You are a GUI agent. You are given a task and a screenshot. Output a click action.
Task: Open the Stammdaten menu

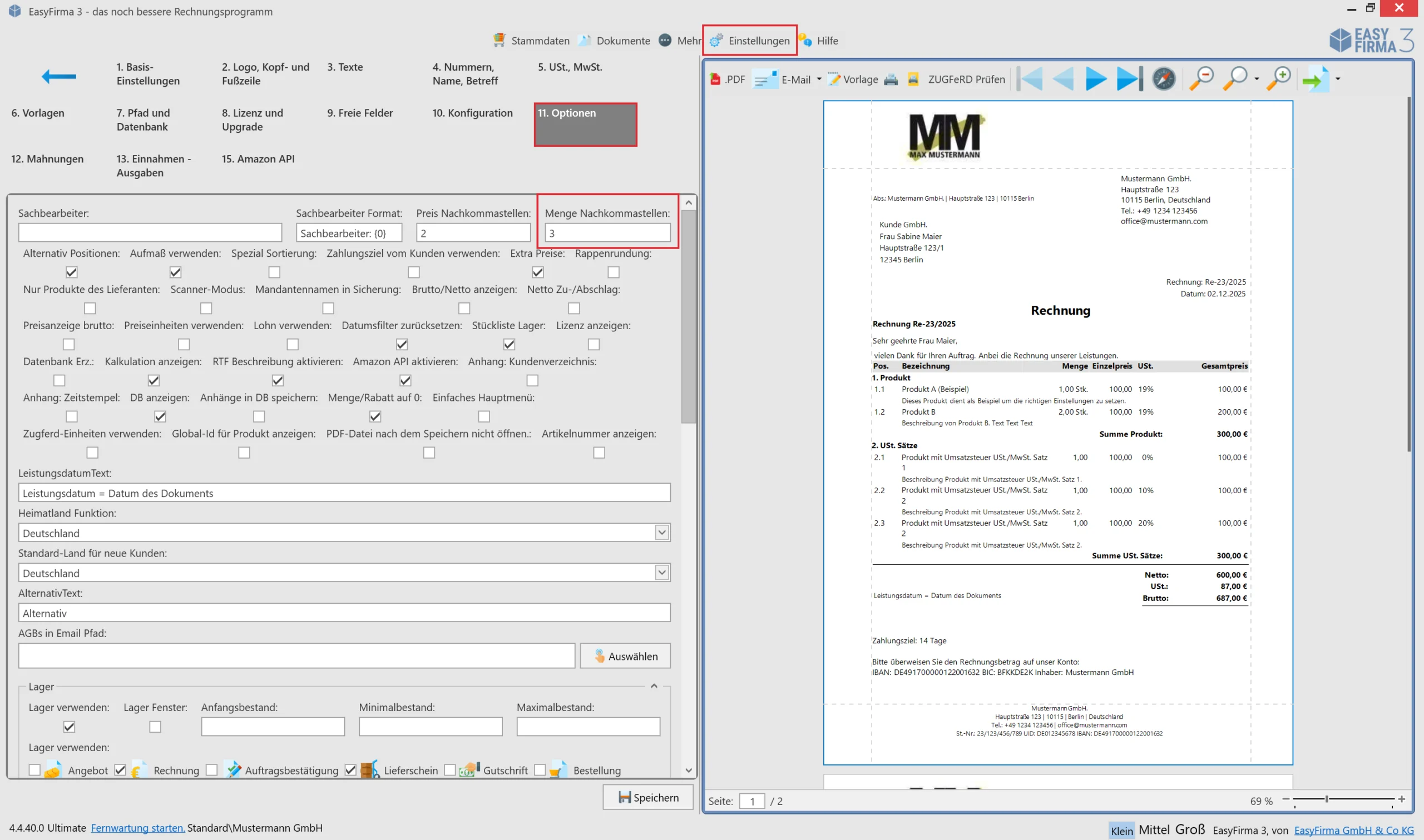point(531,41)
